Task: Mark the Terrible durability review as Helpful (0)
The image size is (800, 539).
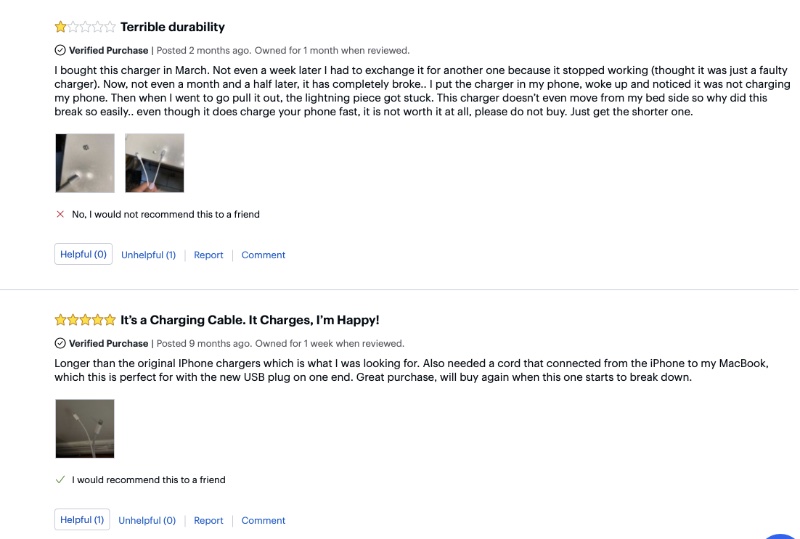Action: (83, 254)
